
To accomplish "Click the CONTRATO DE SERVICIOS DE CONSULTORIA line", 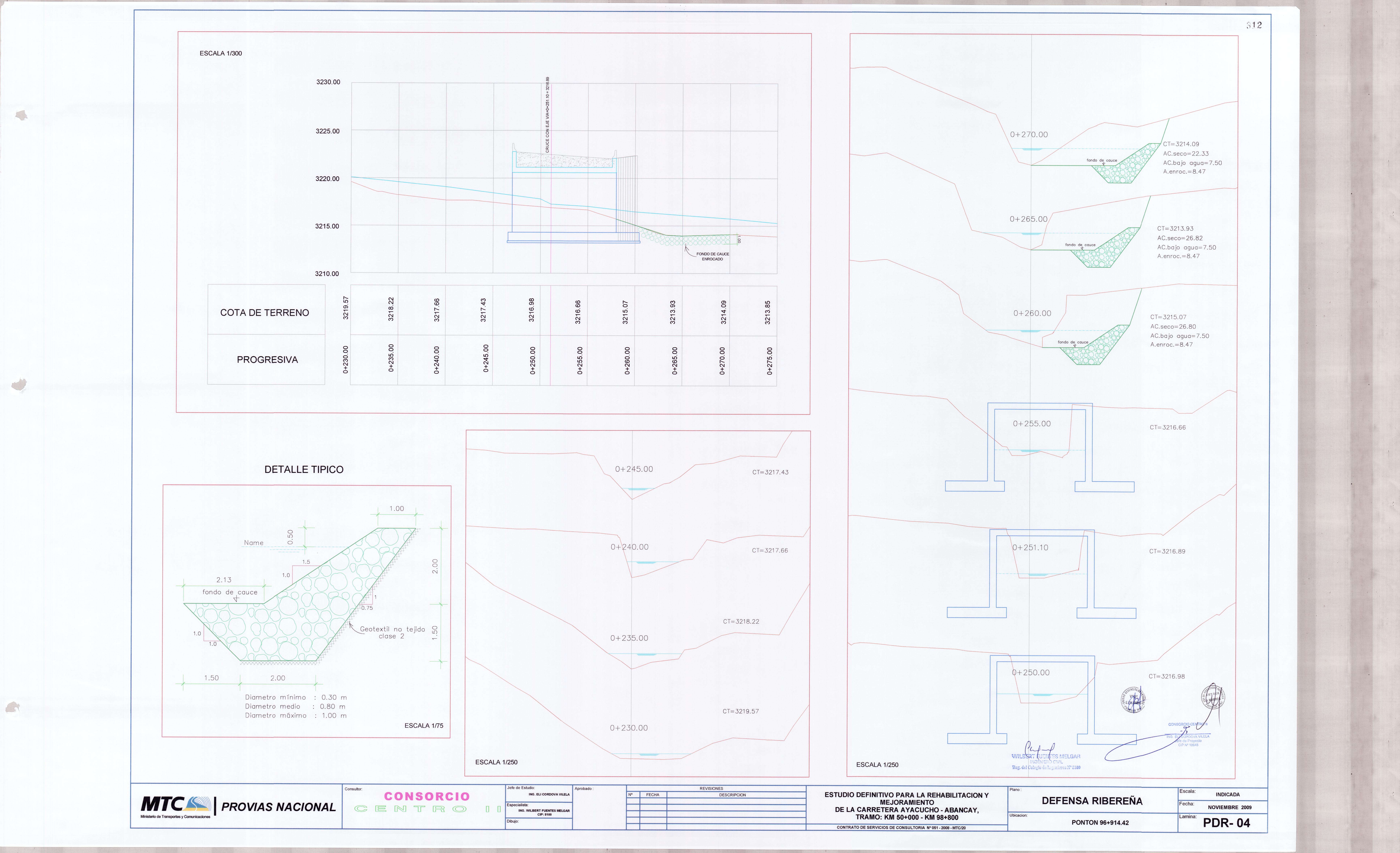I will point(901,828).
